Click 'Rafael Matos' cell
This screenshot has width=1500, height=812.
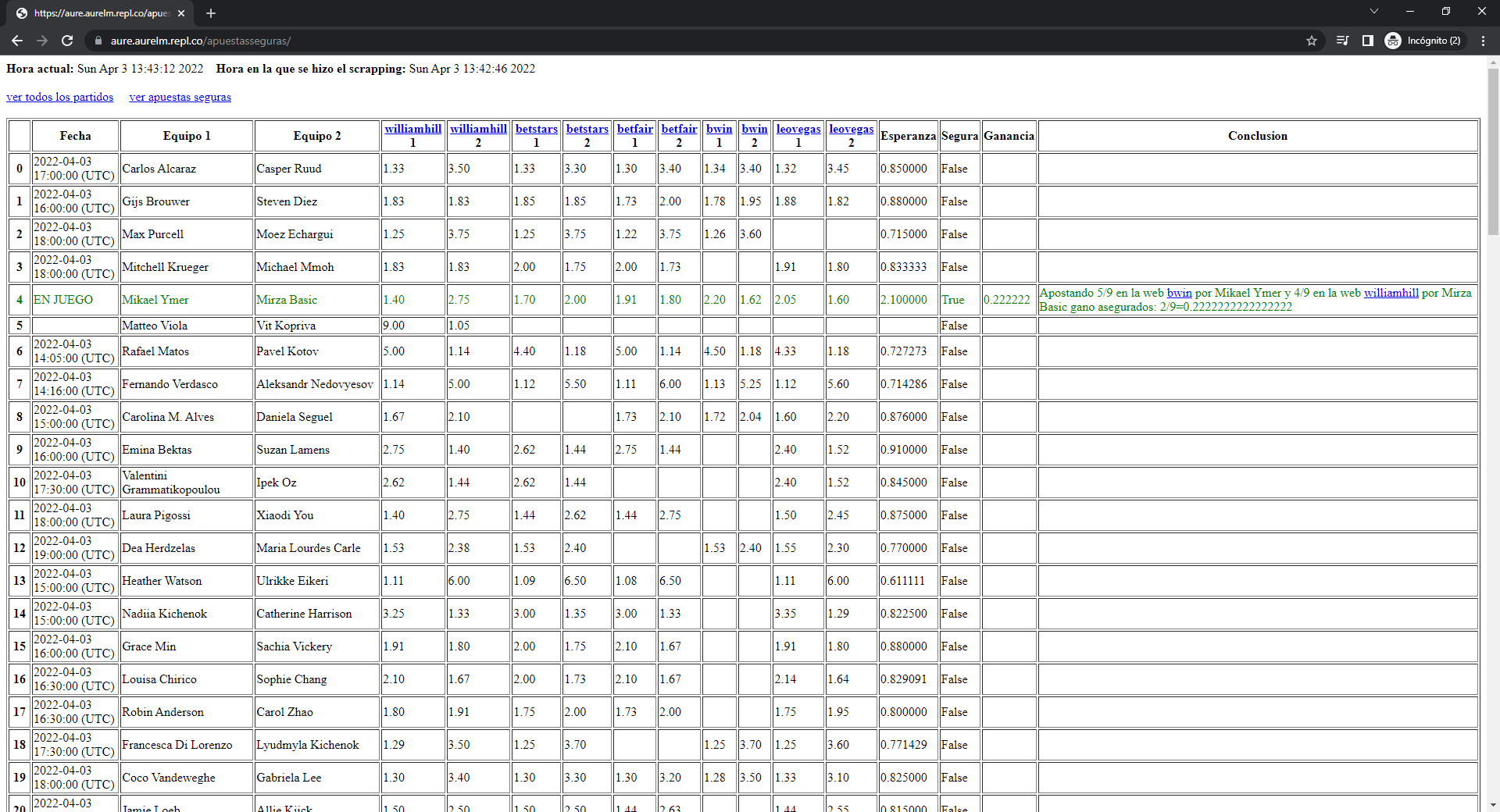(x=187, y=351)
